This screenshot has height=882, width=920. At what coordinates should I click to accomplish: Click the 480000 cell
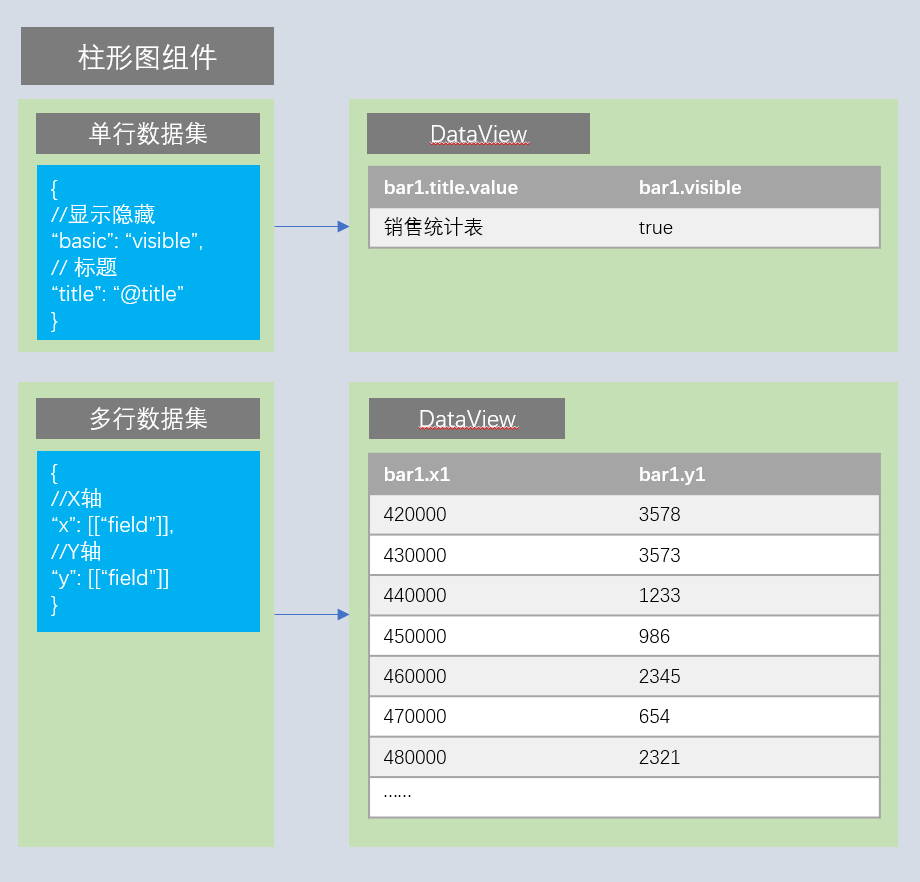pyautogui.click(x=415, y=758)
